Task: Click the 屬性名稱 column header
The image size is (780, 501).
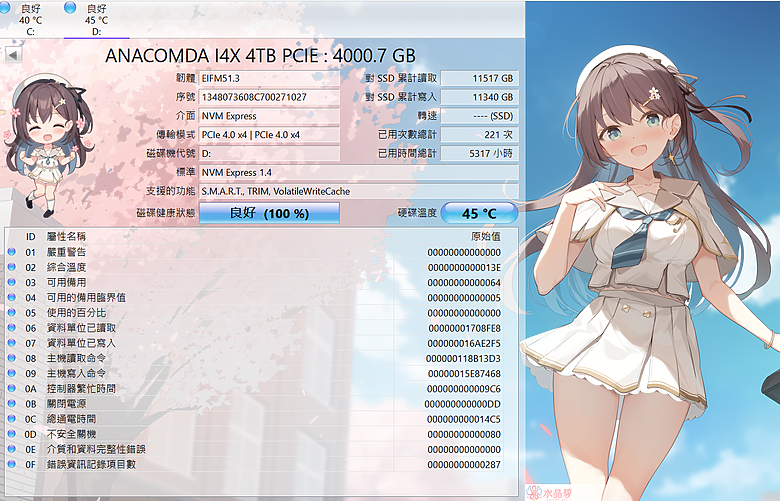Action: point(66,237)
